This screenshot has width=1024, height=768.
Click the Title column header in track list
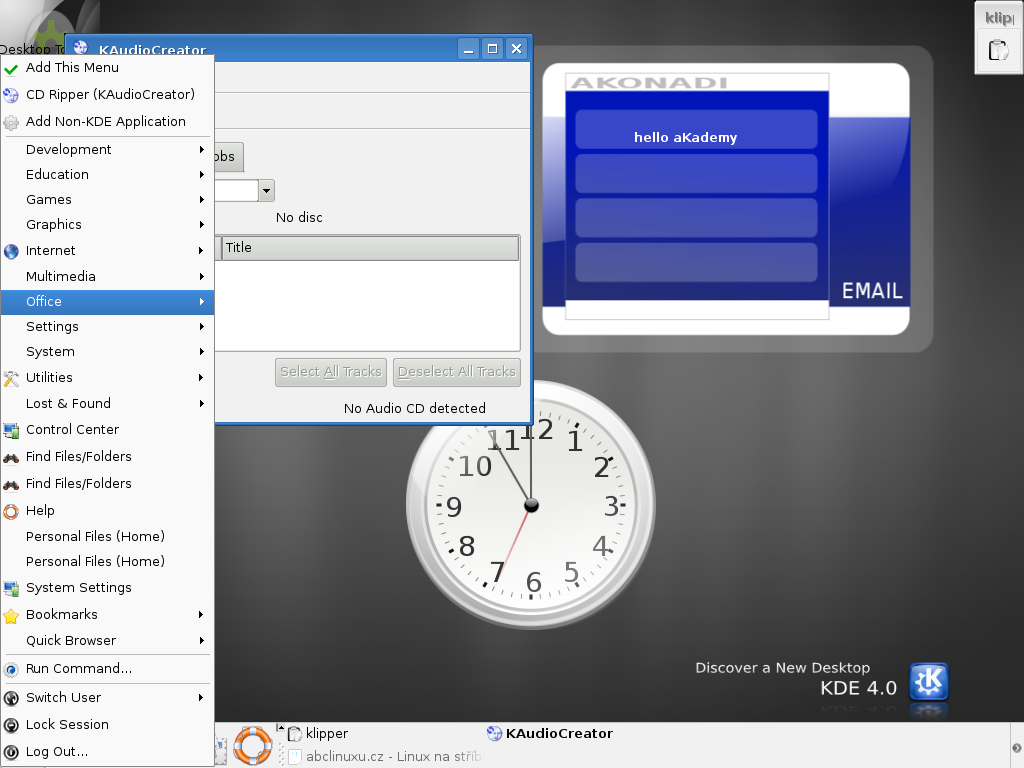point(370,248)
